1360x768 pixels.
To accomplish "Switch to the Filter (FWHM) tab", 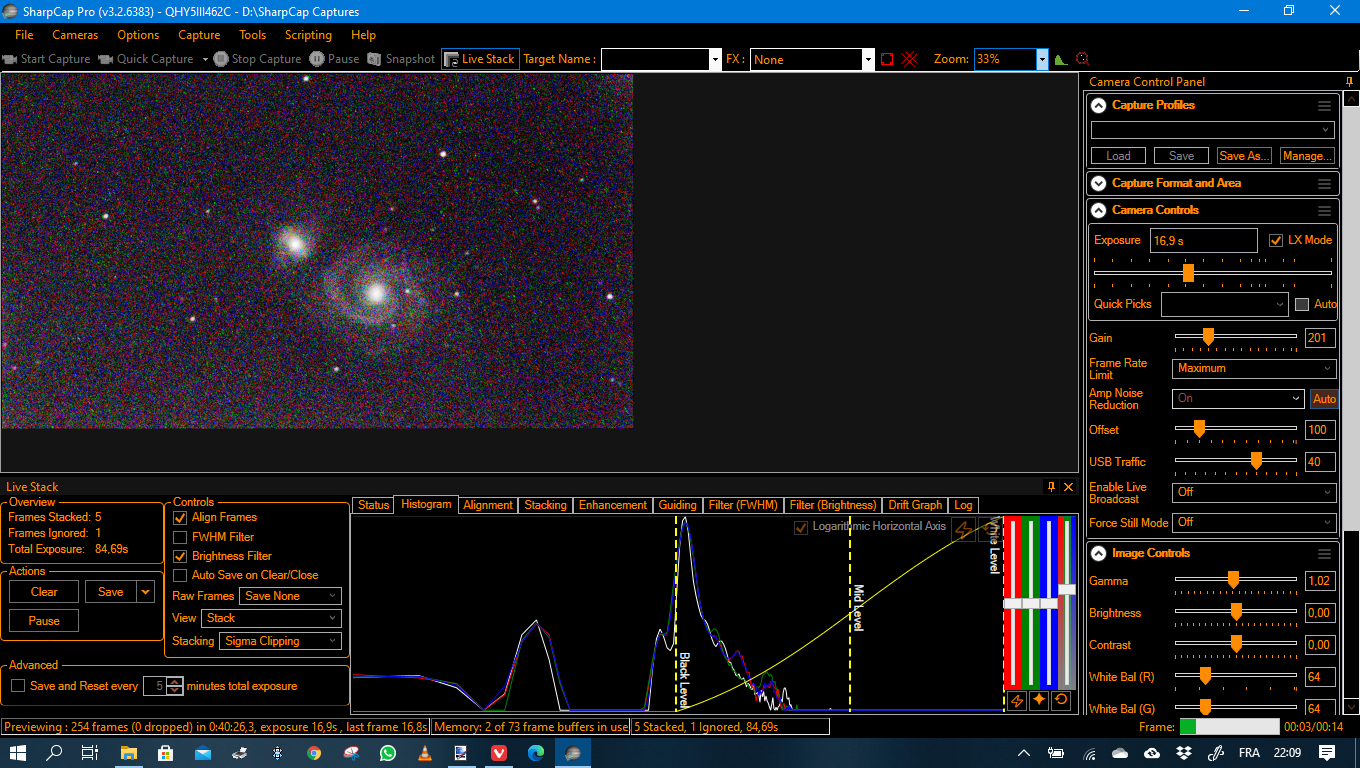I will pos(743,505).
